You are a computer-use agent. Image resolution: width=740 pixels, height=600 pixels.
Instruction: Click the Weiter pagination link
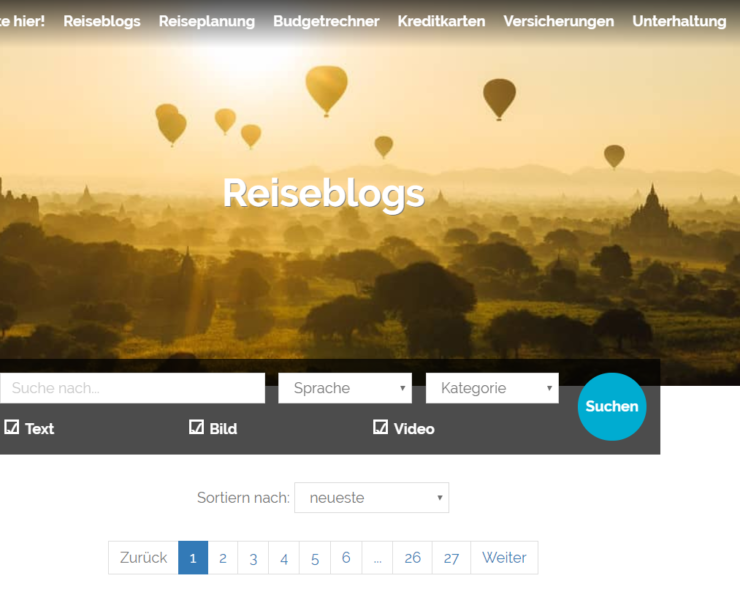[x=504, y=558]
